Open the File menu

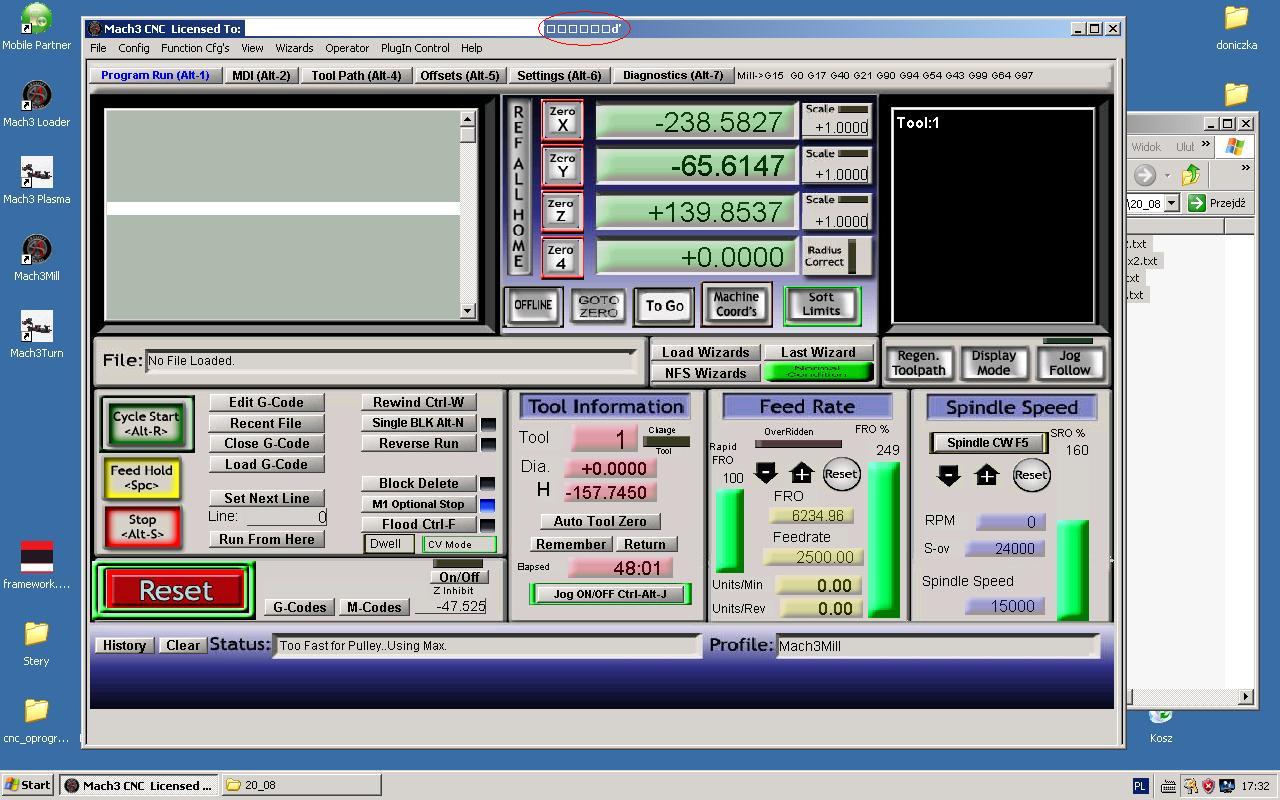98,48
